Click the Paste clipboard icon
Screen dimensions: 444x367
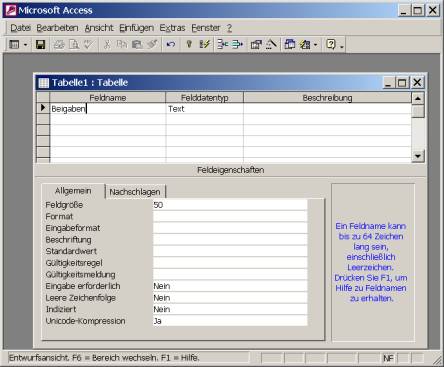point(137,44)
